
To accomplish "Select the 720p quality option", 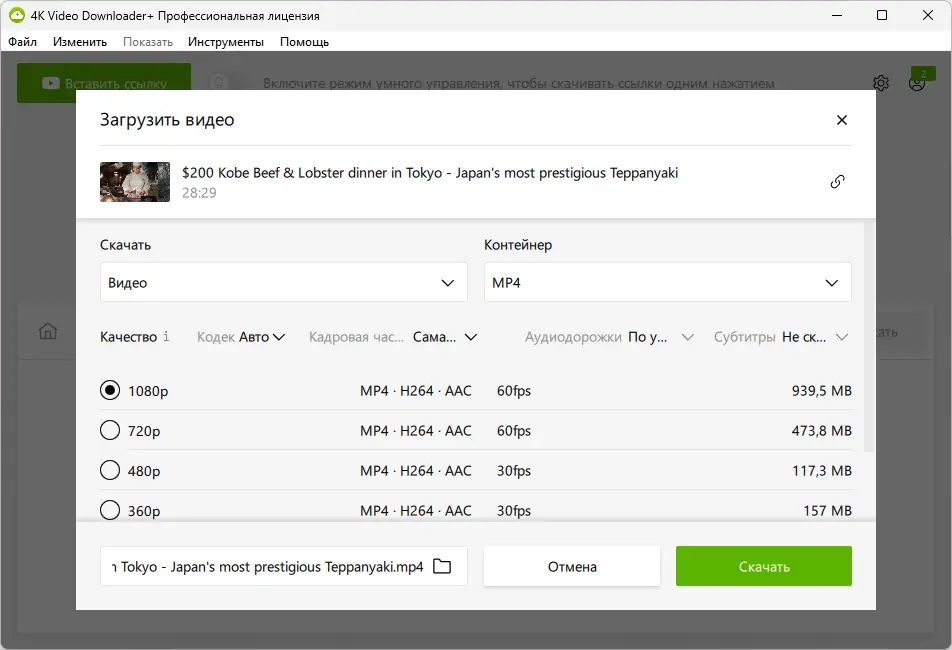I will click(x=110, y=430).
